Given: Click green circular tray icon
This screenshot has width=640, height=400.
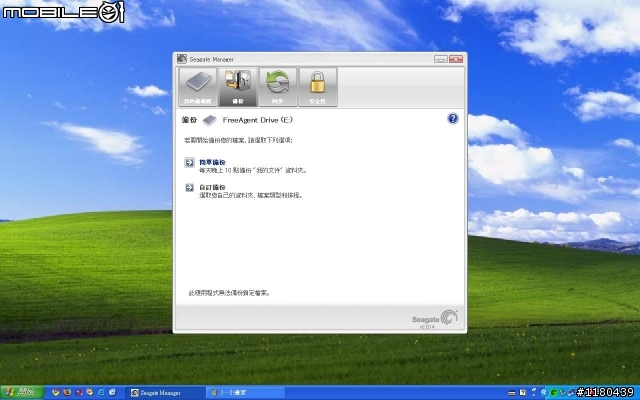Looking at the screenshot, I should click(553, 393).
